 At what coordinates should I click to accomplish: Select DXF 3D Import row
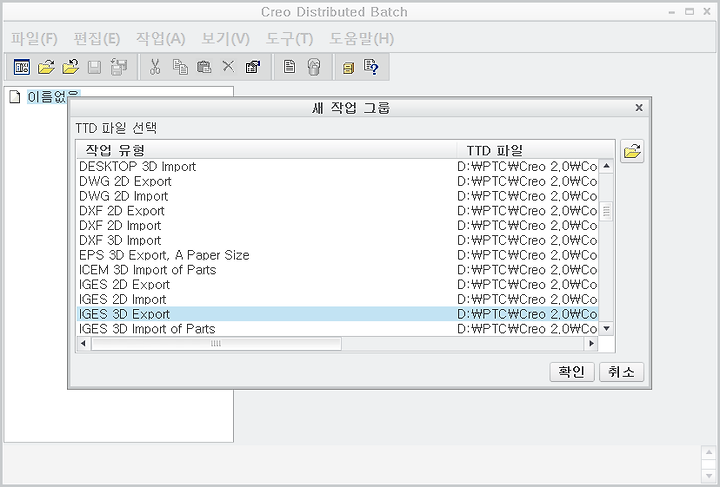pyautogui.click(x=338, y=240)
